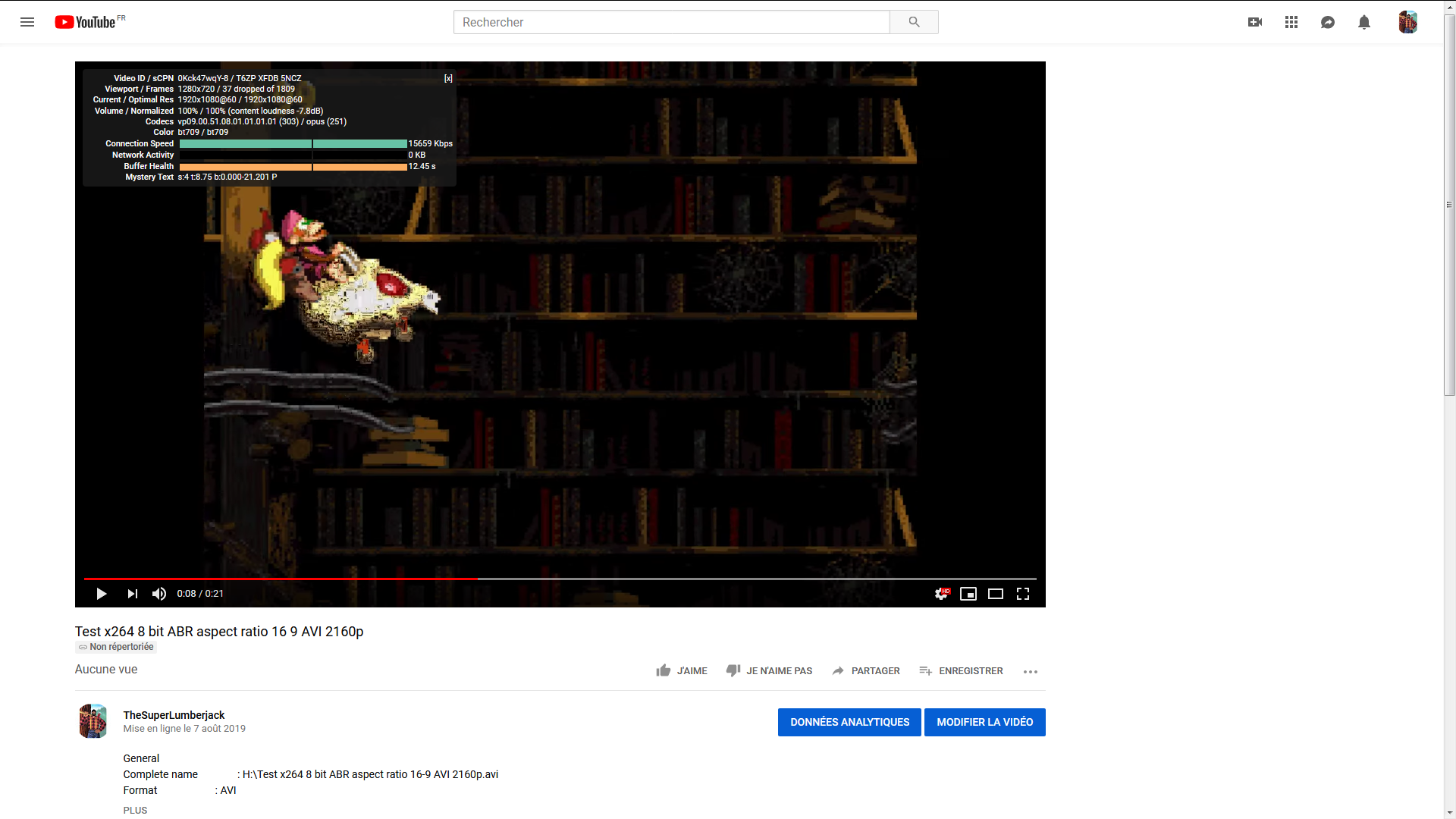The height and width of the screenshot is (819, 1456).
Task: Enter full screen mode
Action: (1023, 594)
